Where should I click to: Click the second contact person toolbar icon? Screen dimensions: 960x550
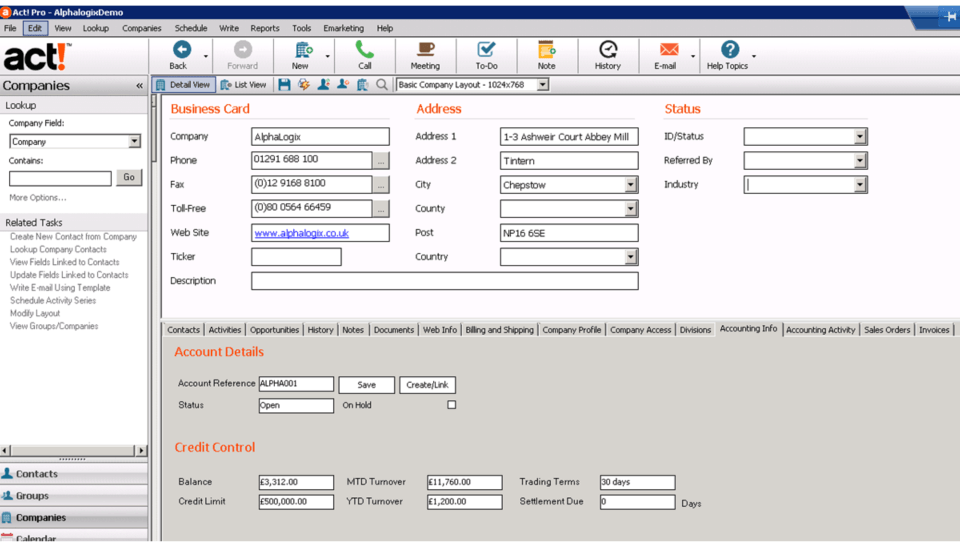coord(343,85)
